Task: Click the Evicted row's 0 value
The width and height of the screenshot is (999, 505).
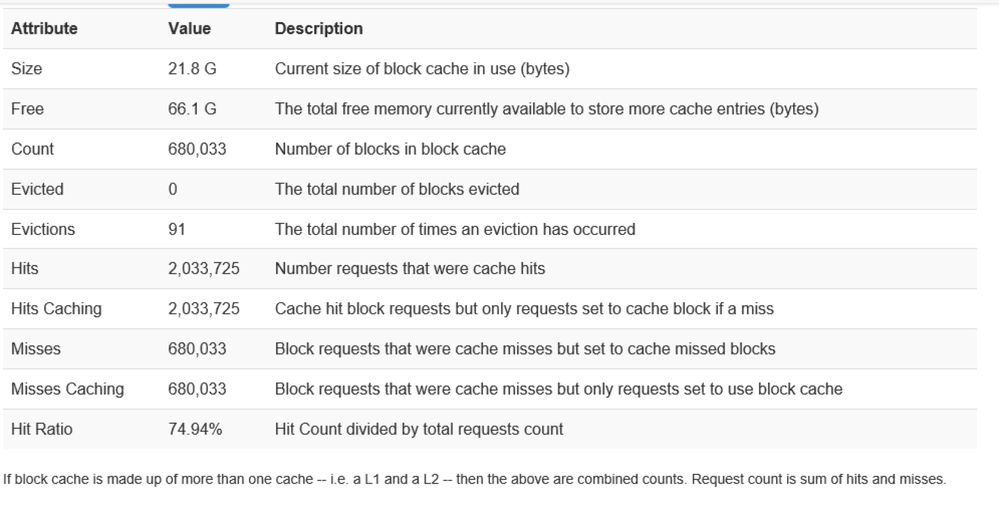Action: [173, 189]
